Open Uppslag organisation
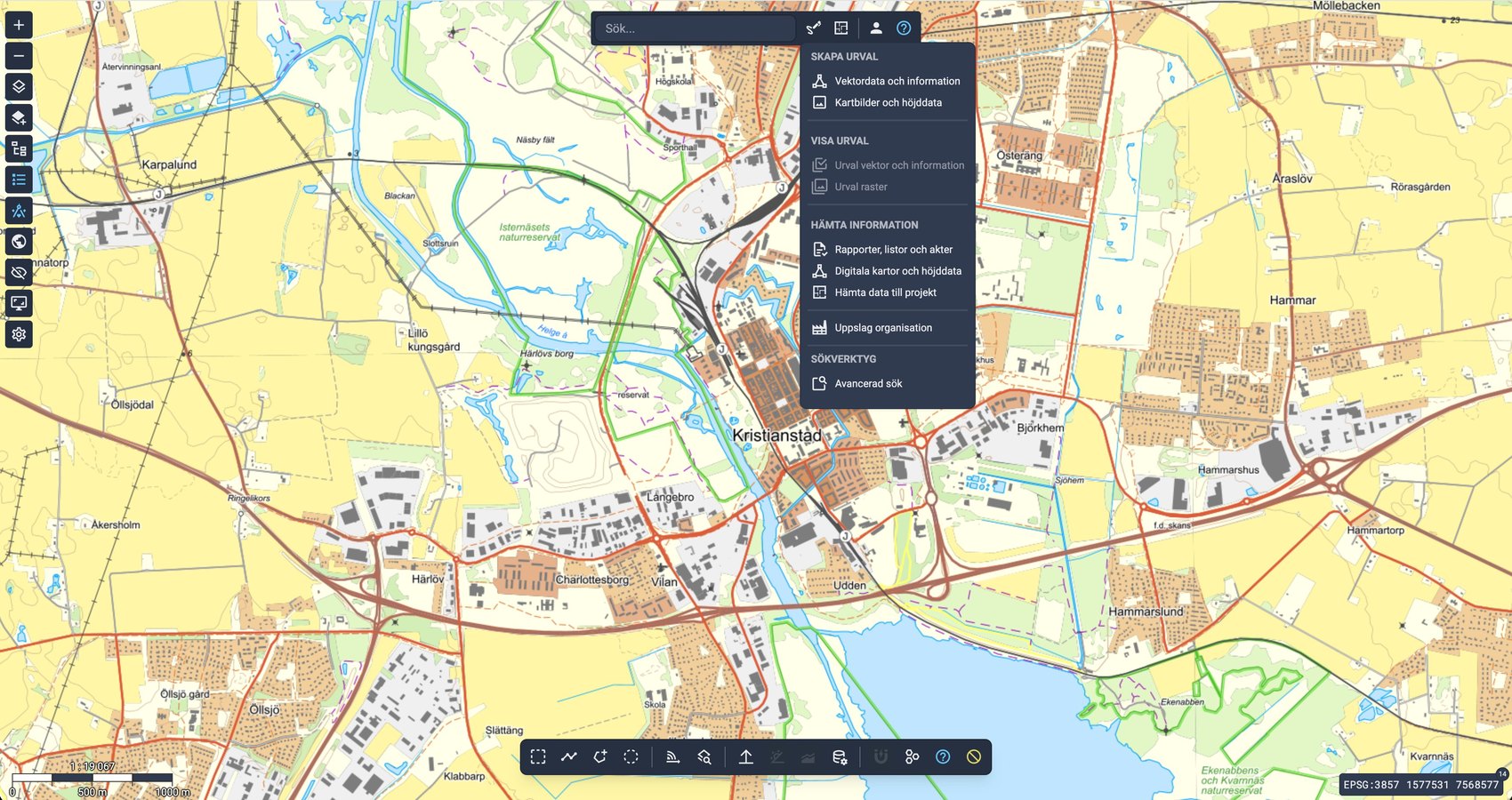 887,328
